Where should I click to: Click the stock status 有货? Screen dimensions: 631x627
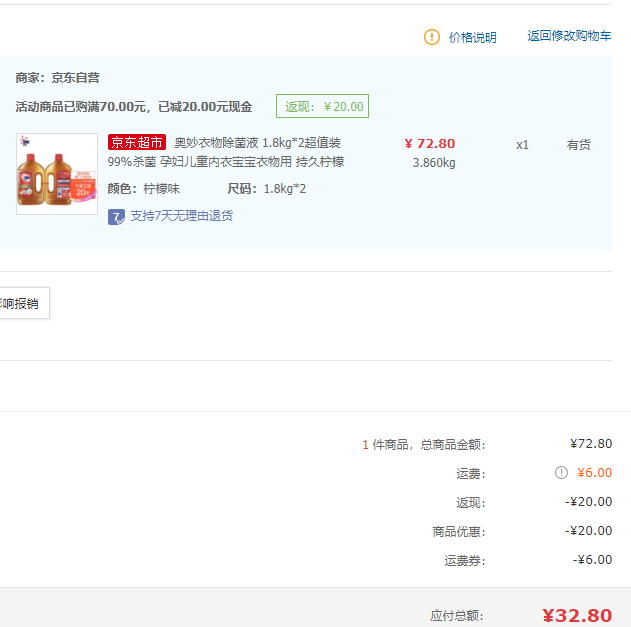579,144
